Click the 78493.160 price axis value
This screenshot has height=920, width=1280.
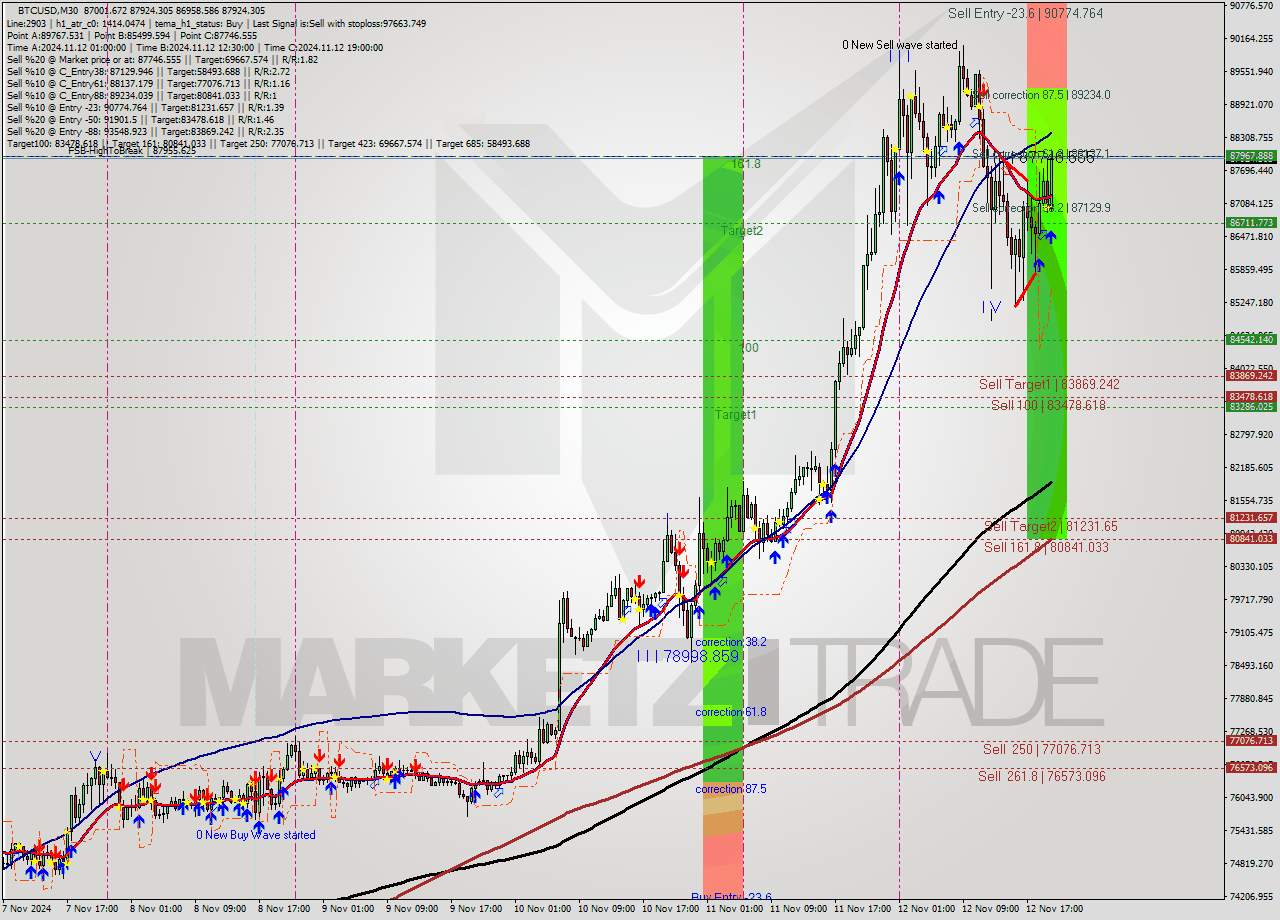[1251, 666]
